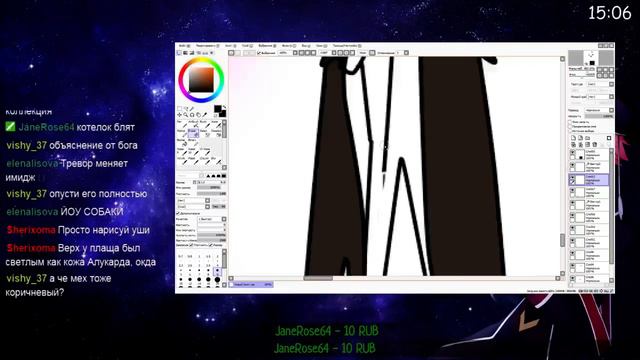Select the highlighted layer row

(589, 180)
